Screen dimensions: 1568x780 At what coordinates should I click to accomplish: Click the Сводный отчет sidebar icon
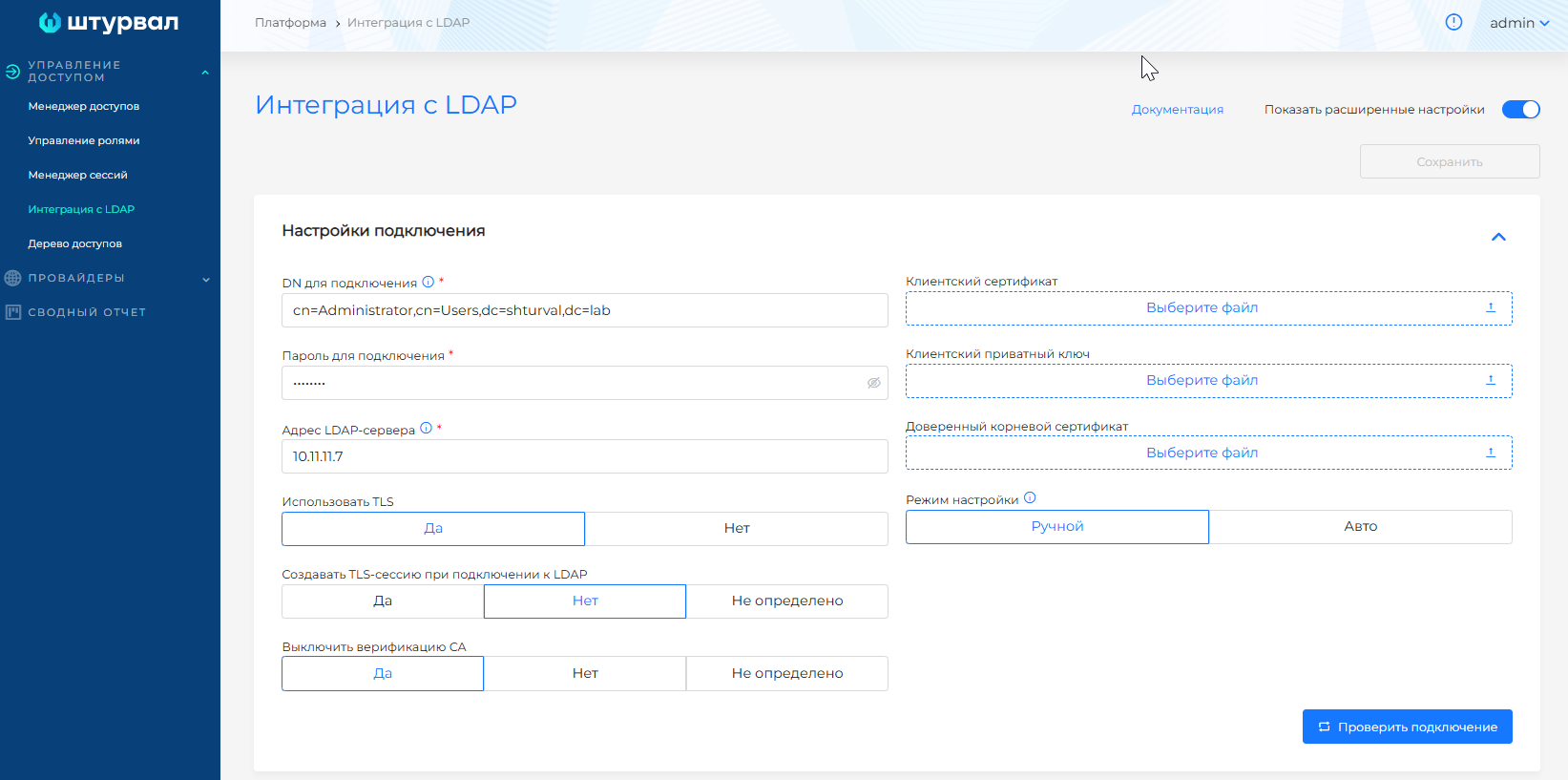13,312
